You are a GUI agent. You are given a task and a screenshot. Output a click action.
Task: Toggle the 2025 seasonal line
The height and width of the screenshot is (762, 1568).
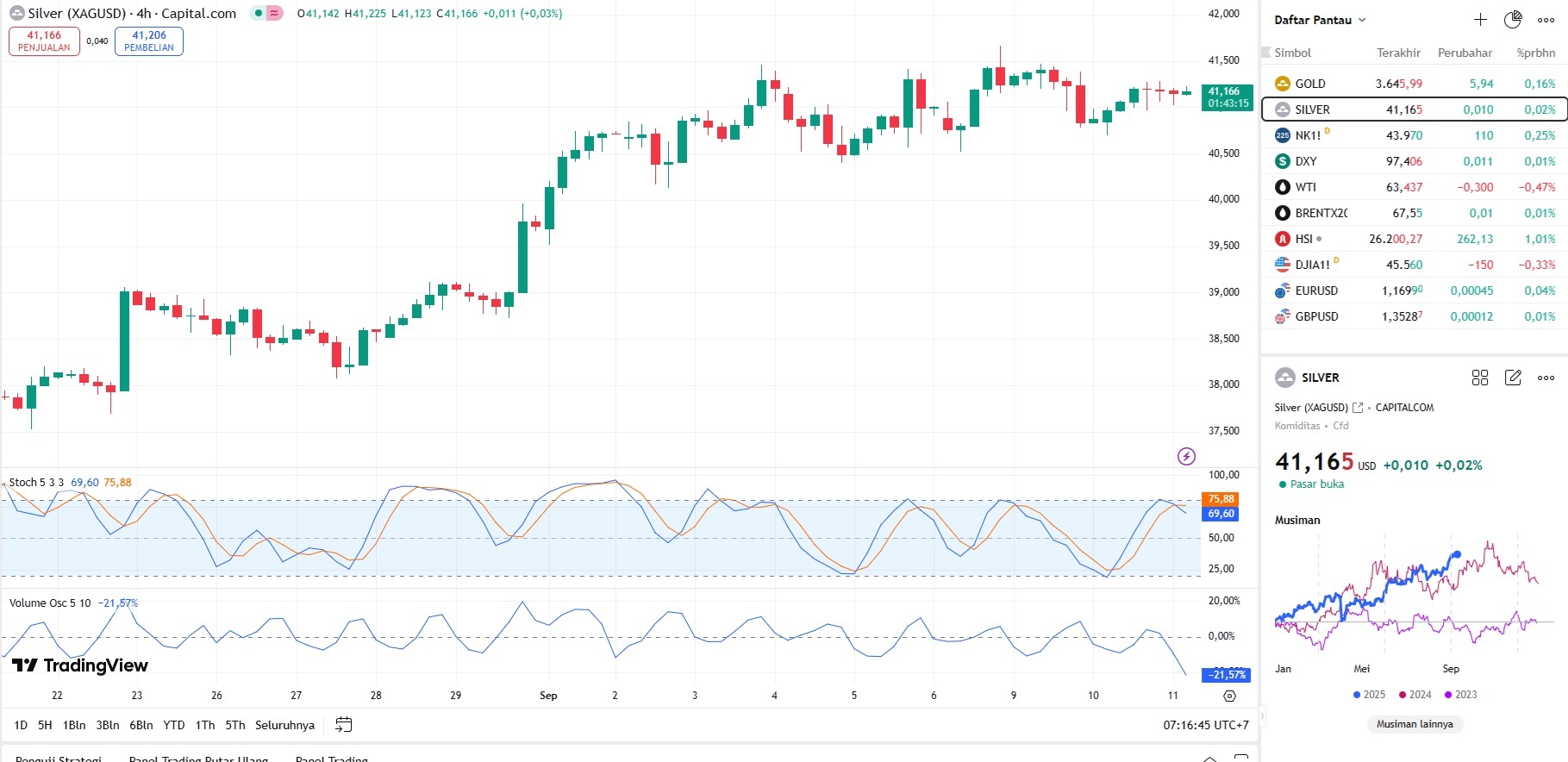[x=1369, y=695]
